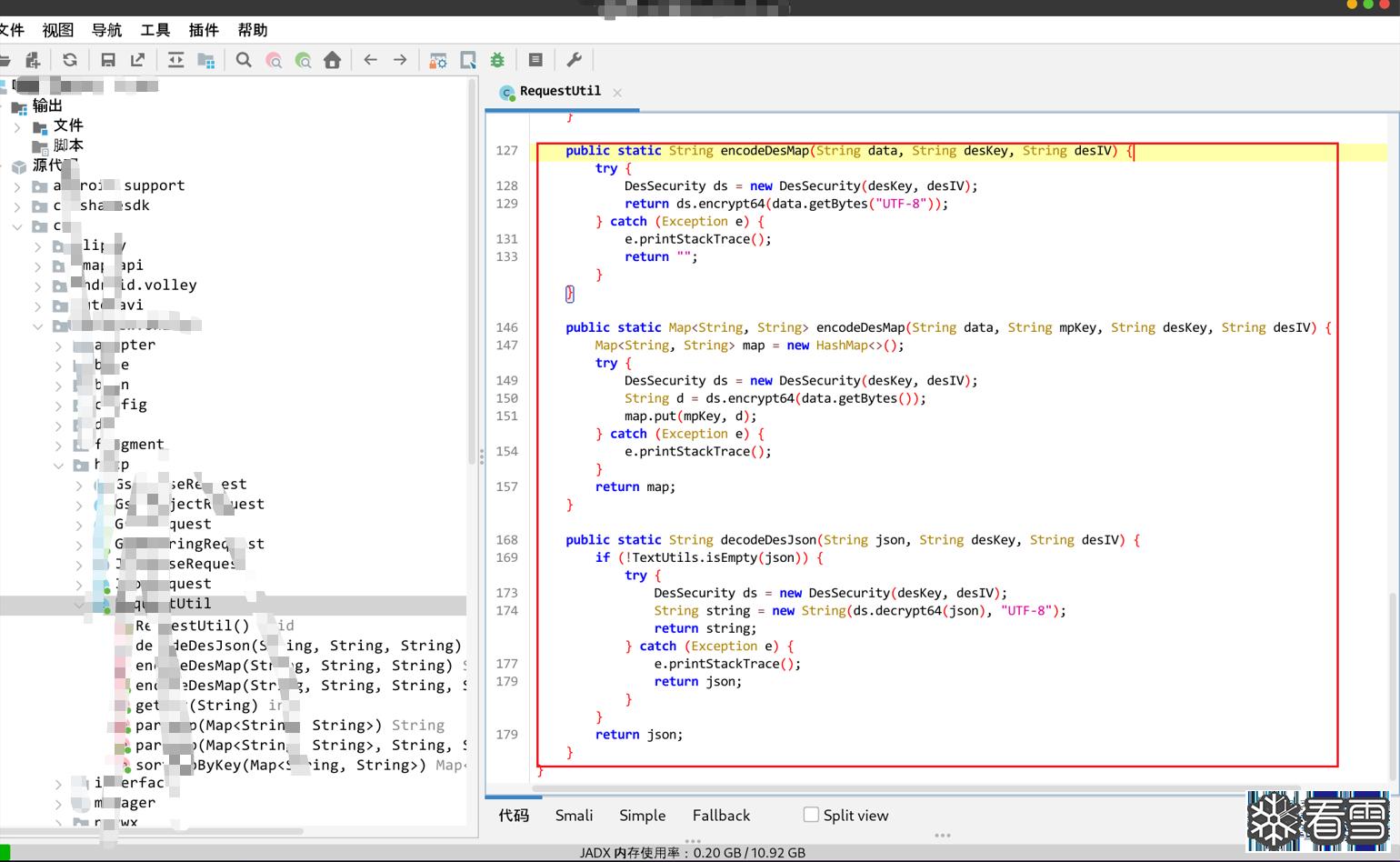Viewport: 1400px width, 862px height.
Task: Open the green bug debugger icon
Action: click(x=497, y=60)
